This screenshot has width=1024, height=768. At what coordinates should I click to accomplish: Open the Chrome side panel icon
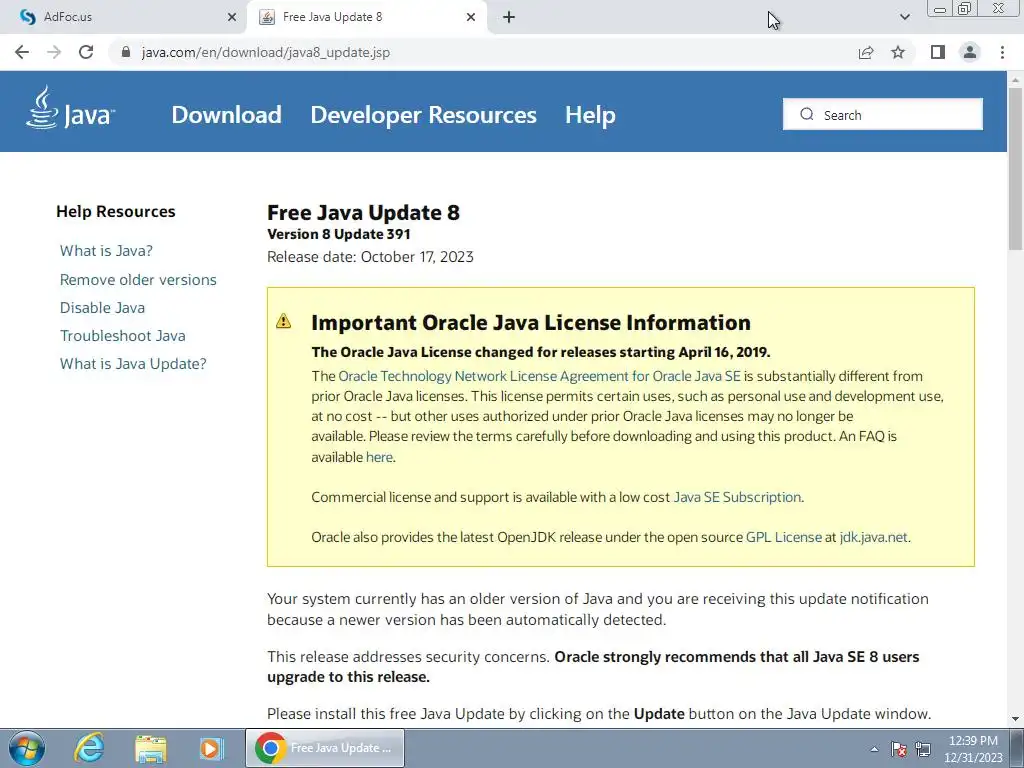pyautogui.click(x=938, y=52)
